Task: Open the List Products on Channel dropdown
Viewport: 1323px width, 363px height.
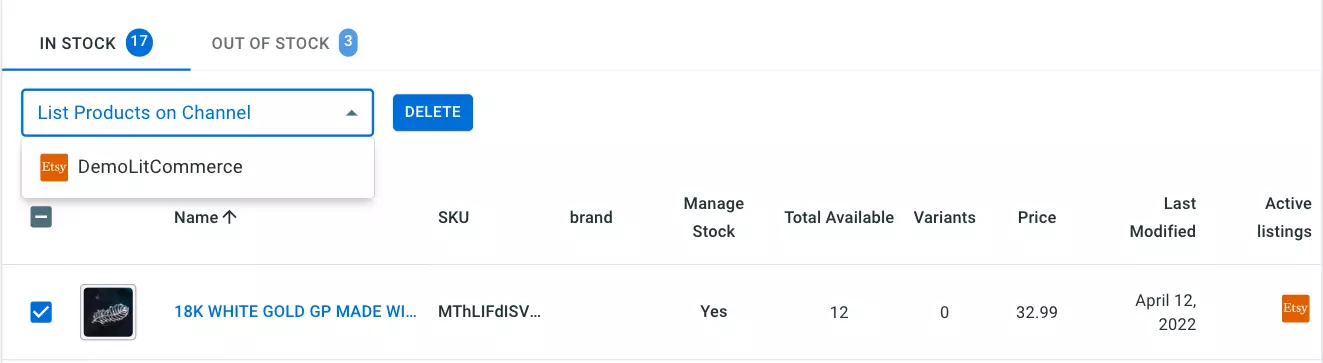Action: coord(197,113)
